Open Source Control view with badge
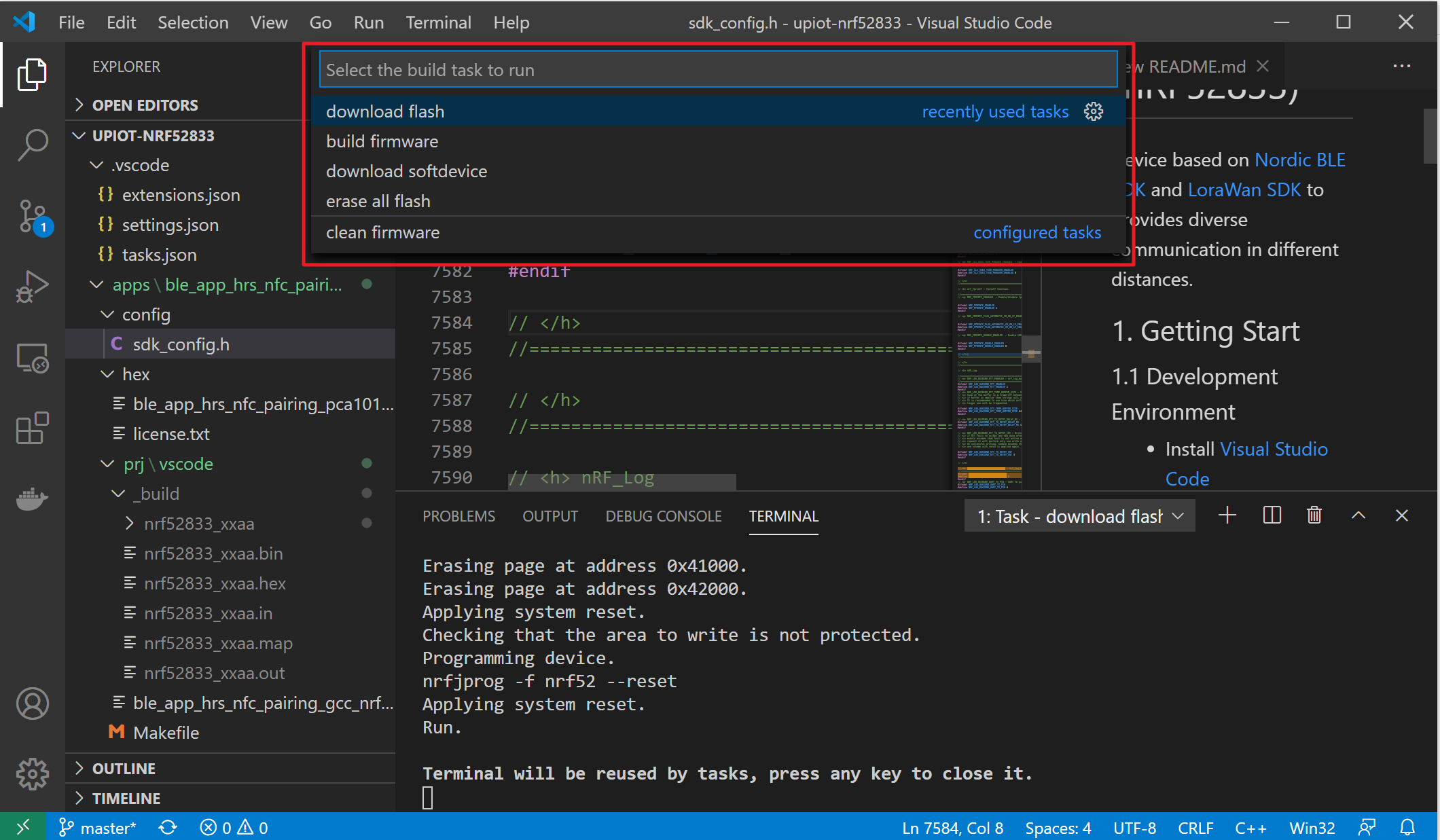 tap(32, 217)
